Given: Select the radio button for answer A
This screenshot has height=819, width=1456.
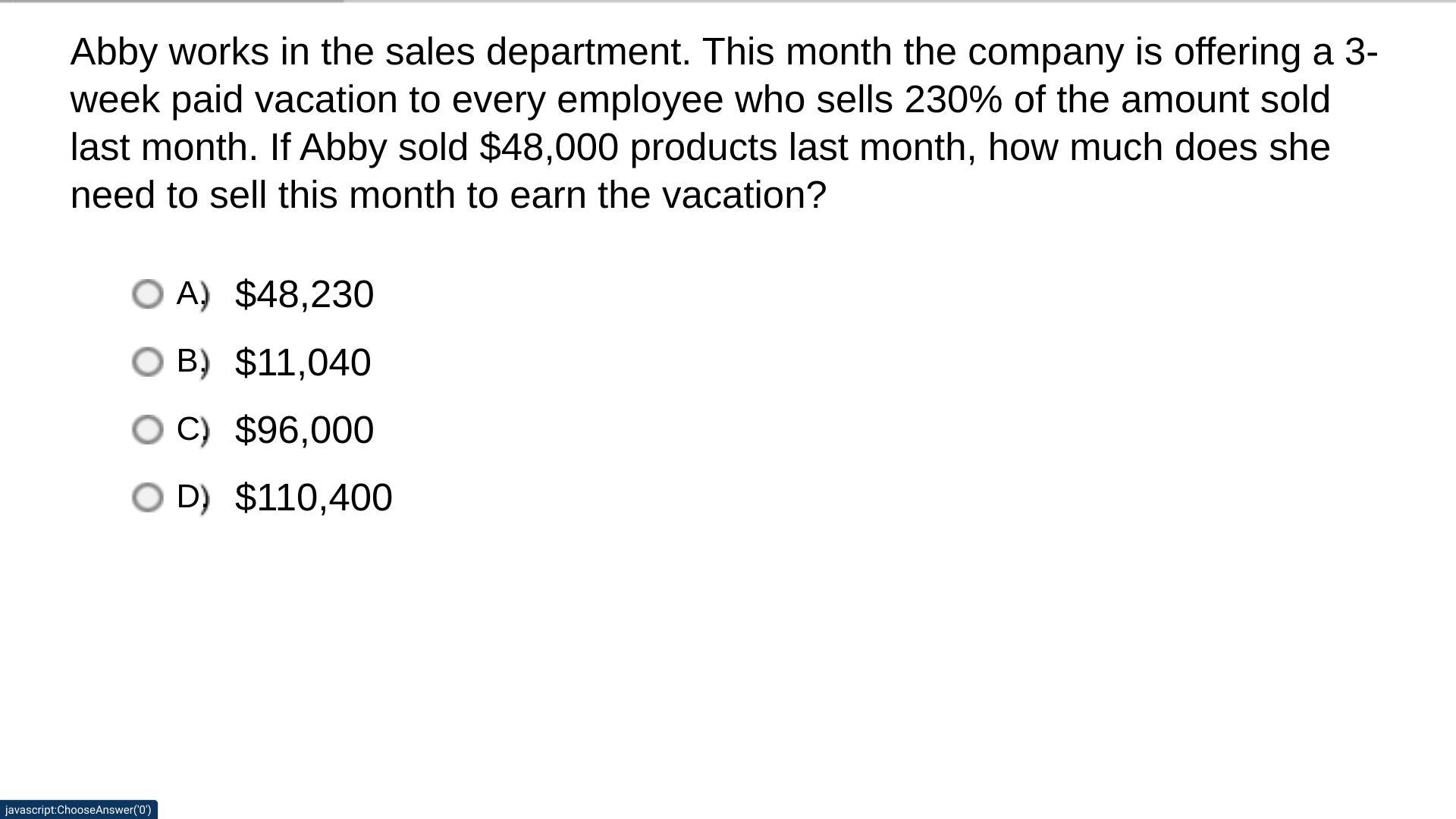Looking at the screenshot, I should click(148, 294).
